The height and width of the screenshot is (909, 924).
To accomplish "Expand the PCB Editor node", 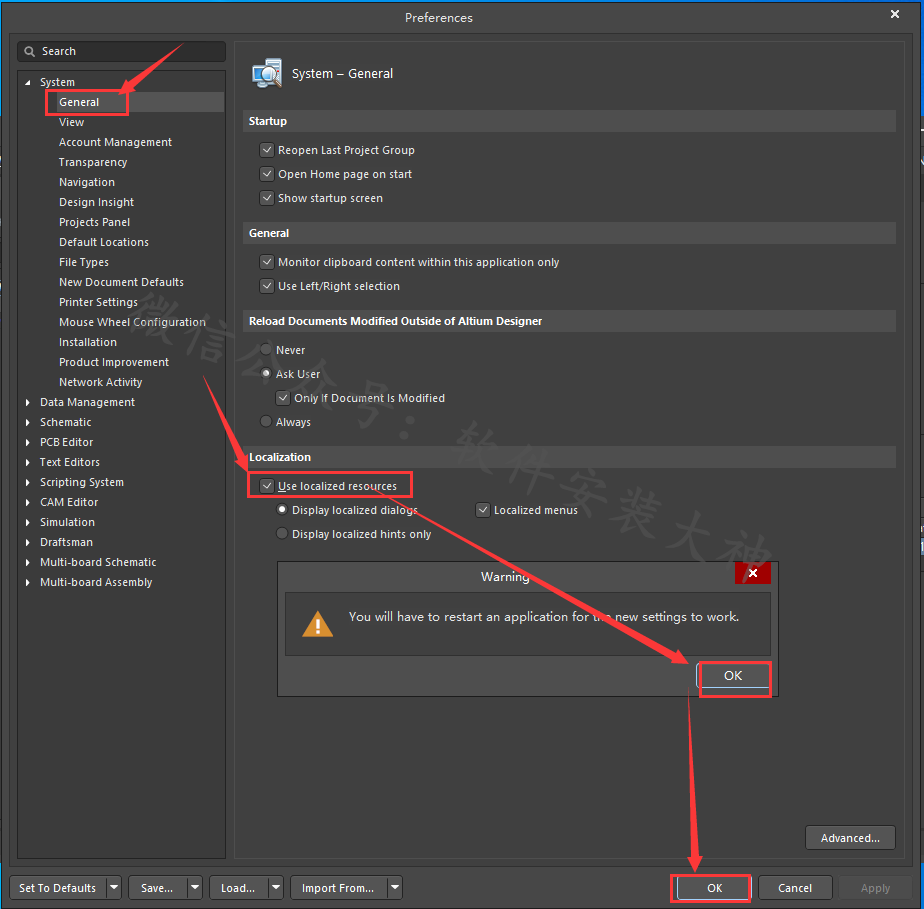I will tap(28, 442).
